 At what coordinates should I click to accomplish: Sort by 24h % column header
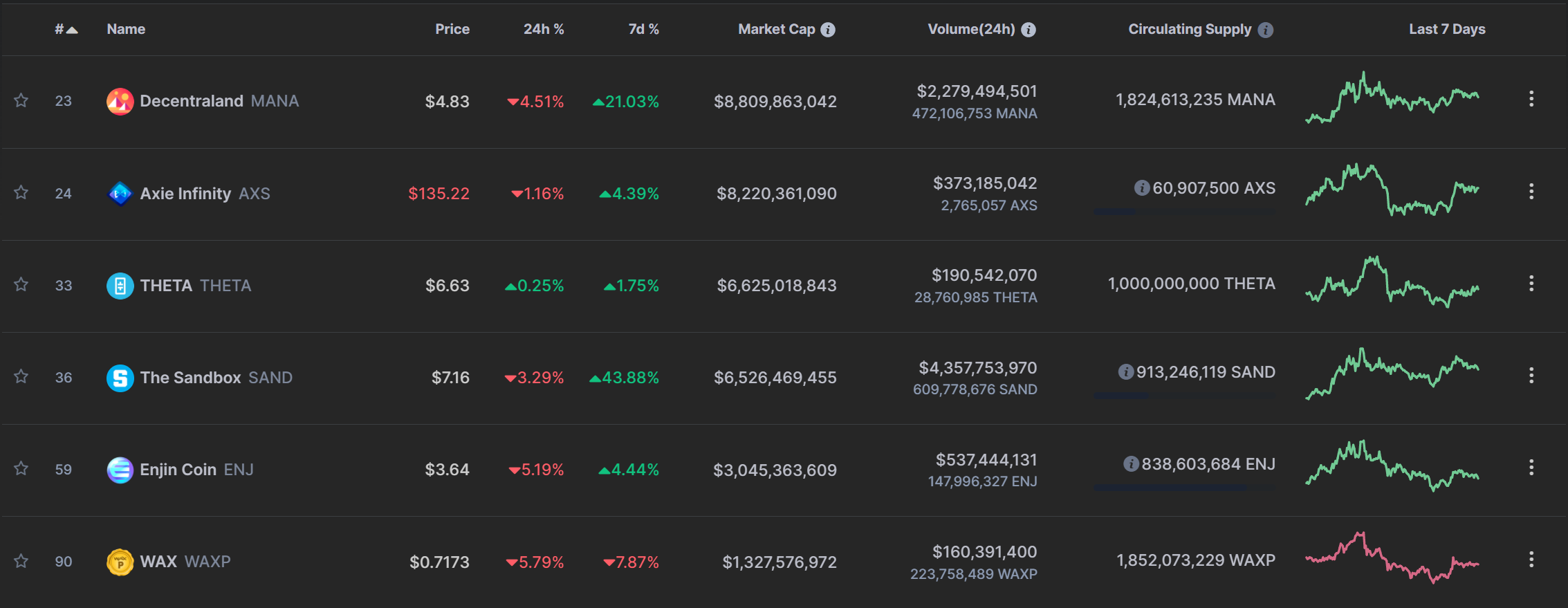[x=544, y=29]
